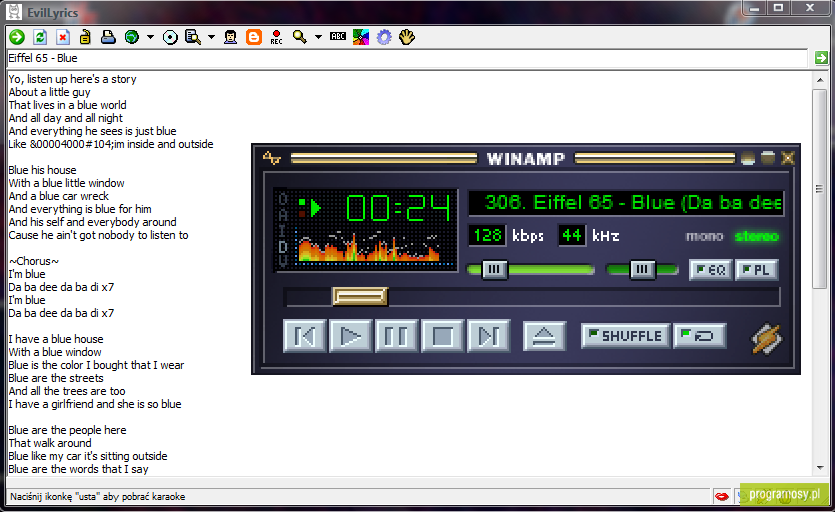Open dropdown arrow next to document search icon

(211, 37)
